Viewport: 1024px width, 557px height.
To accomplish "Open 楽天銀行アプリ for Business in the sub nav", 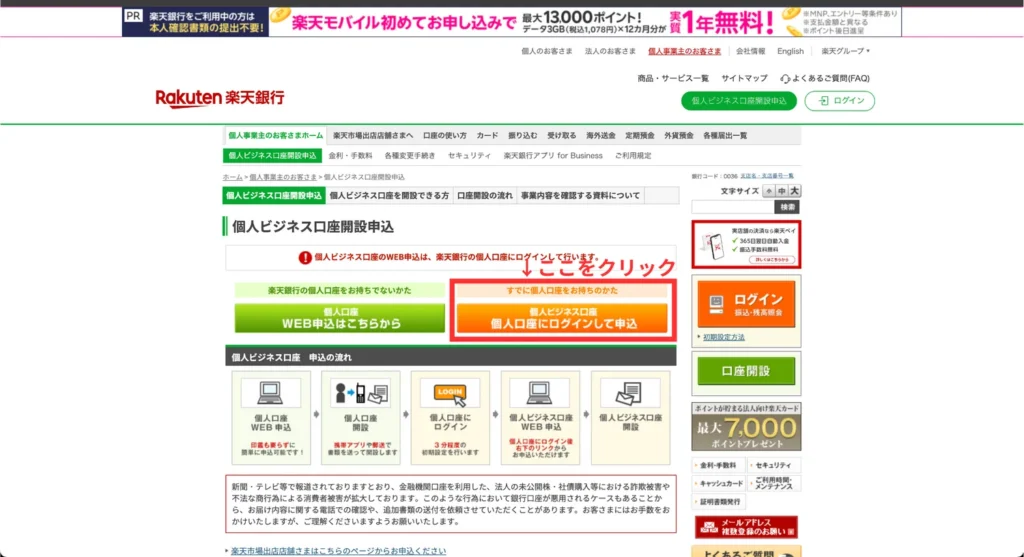I will pyautogui.click(x=553, y=156).
